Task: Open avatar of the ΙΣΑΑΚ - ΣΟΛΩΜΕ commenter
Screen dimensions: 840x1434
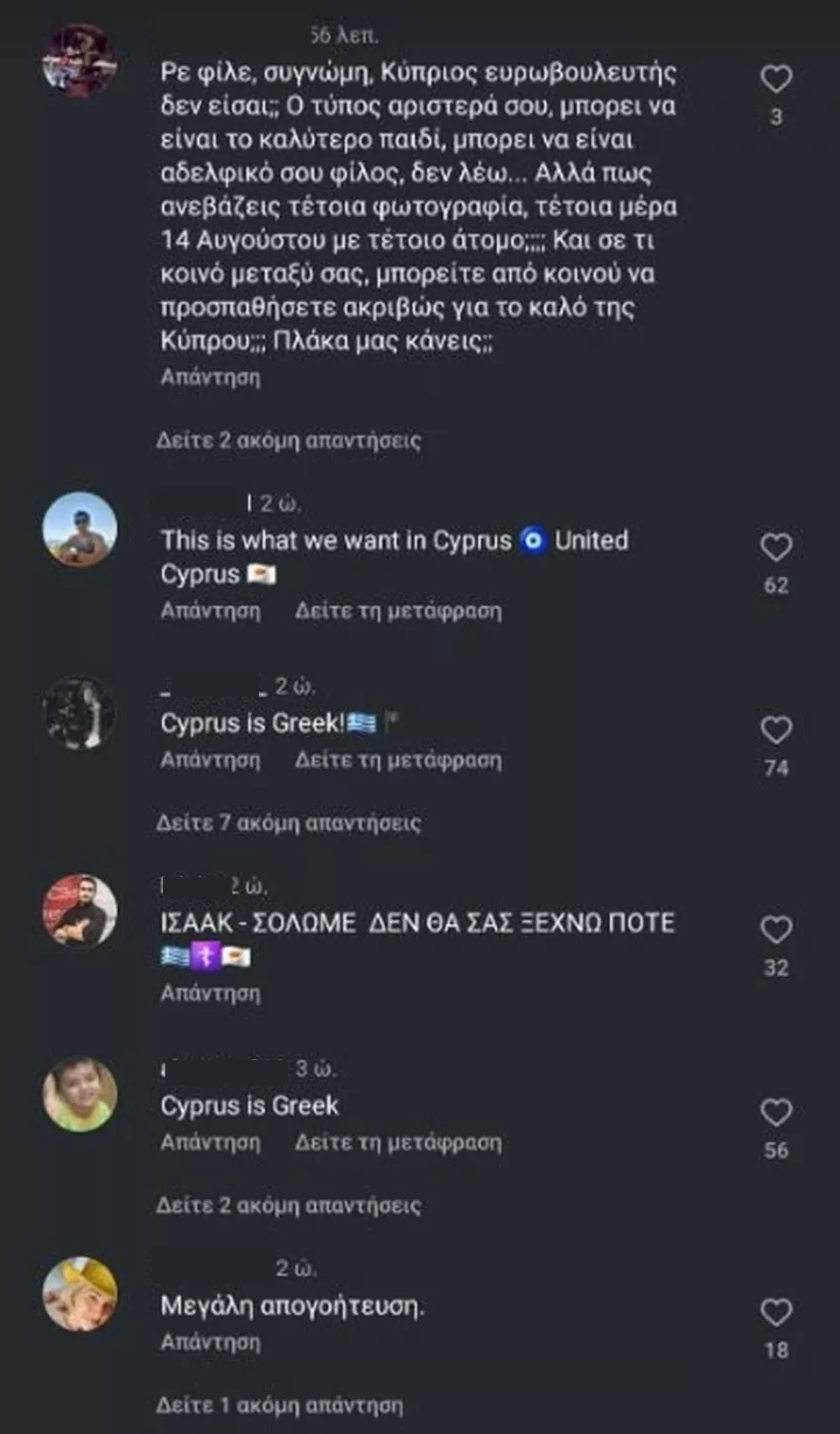Action: click(x=80, y=910)
